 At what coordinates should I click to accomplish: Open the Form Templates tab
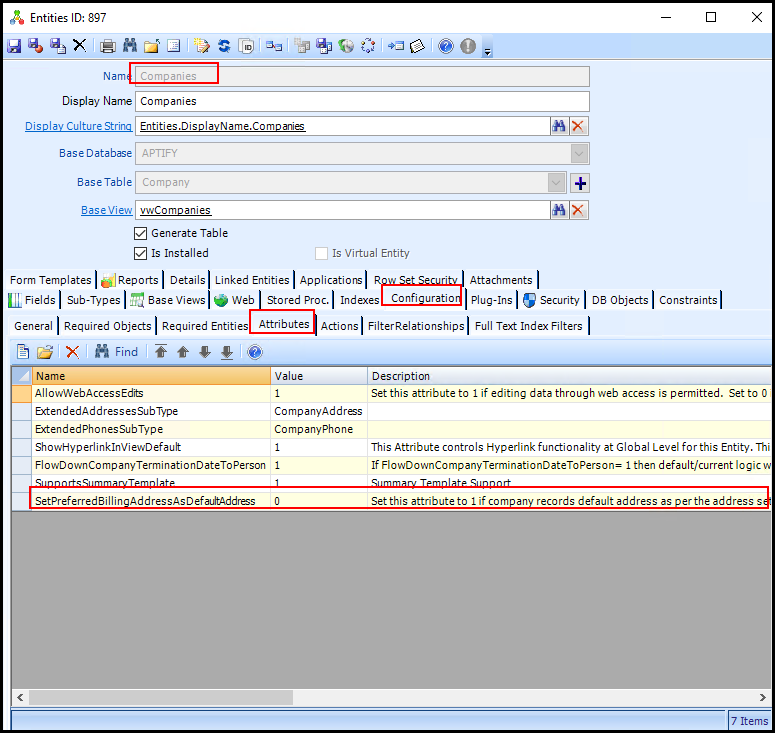click(x=51, y=280)
